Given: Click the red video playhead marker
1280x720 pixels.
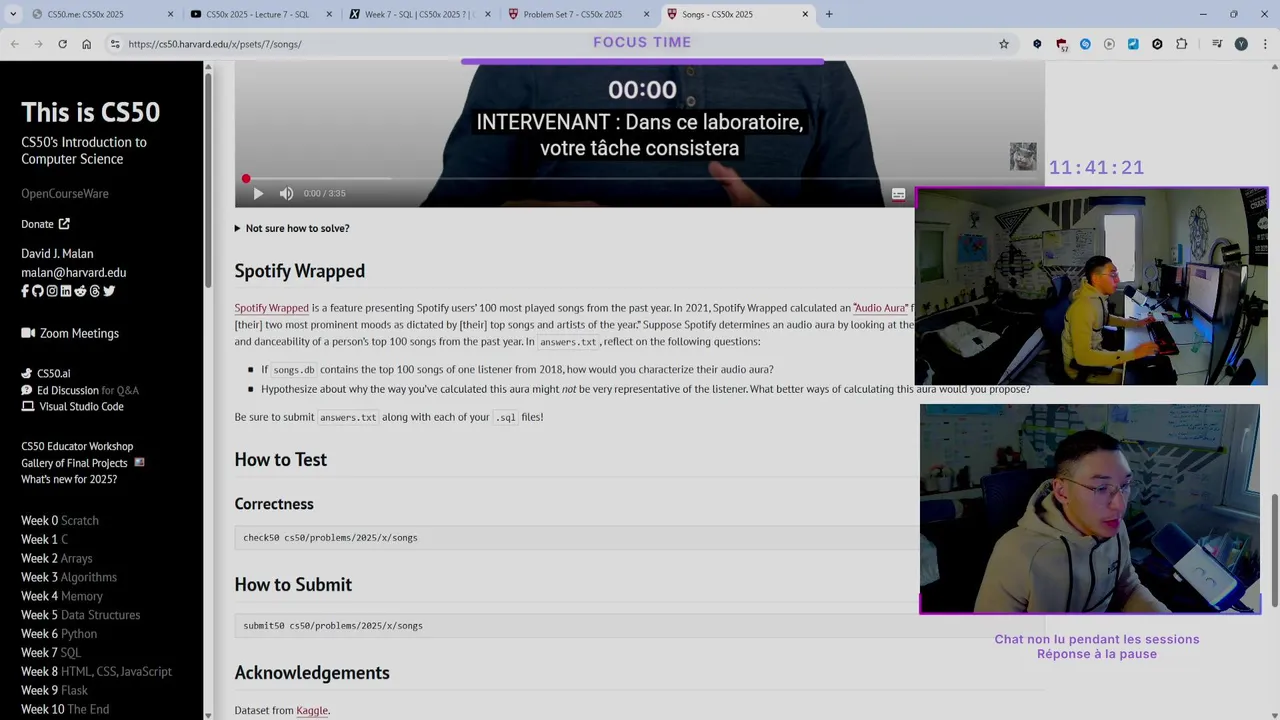Looking at the screenshot, I should tap(246, 179).
